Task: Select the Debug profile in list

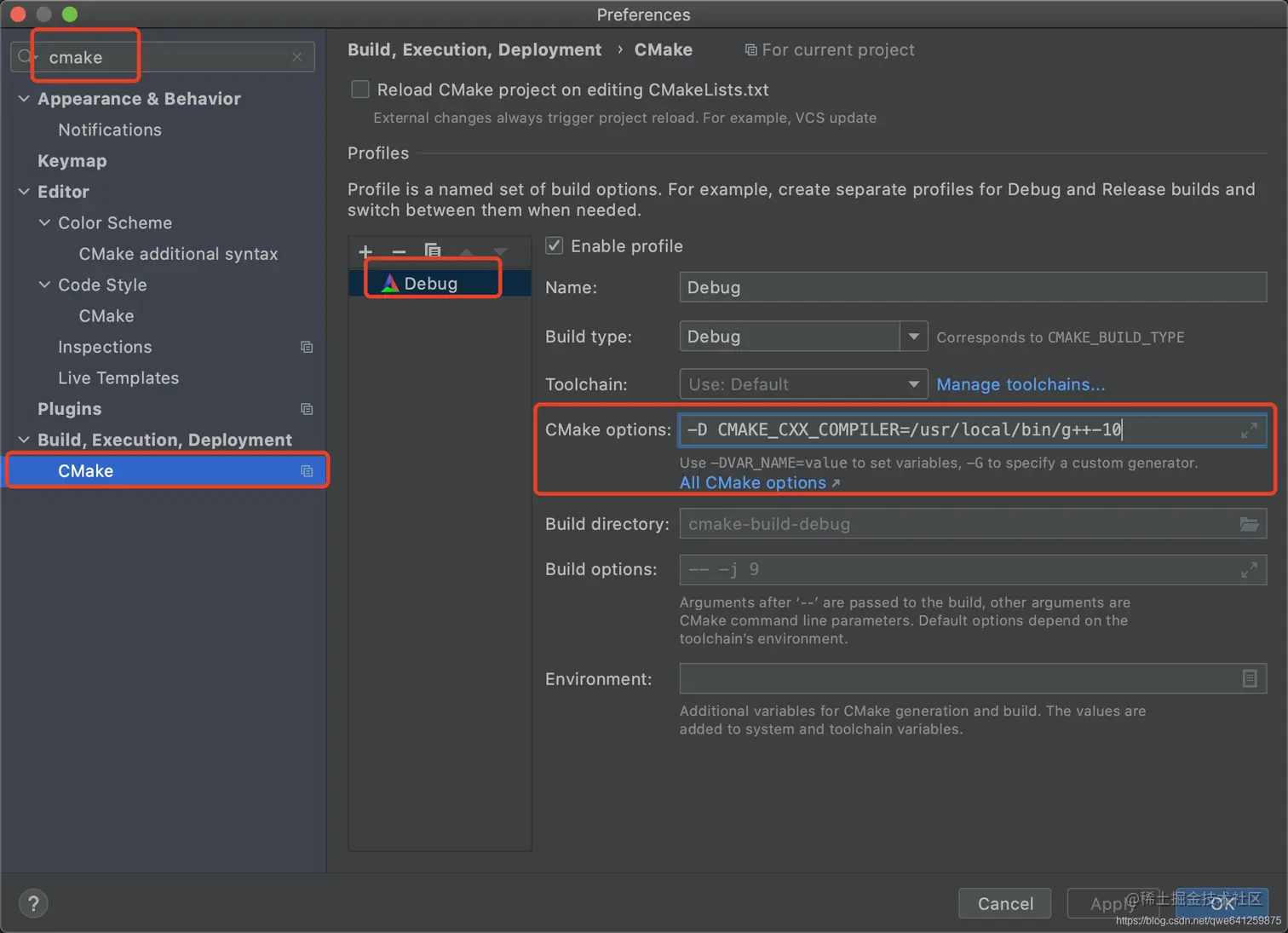Action: 440,284
